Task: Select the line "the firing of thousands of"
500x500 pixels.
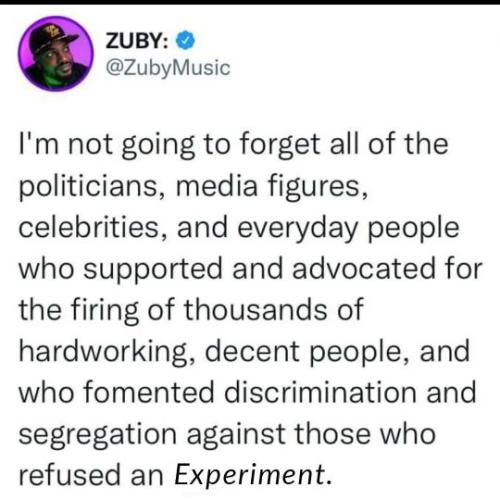Action: point(191,310)
